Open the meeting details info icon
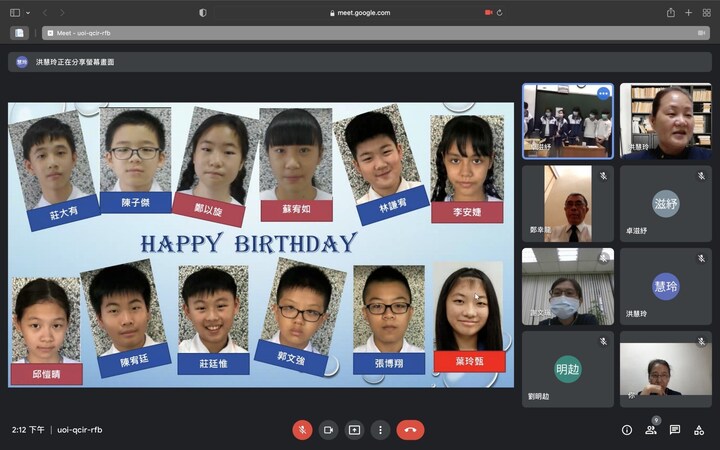The height and width of the screenshot is (450, 720). coord(627,429)
